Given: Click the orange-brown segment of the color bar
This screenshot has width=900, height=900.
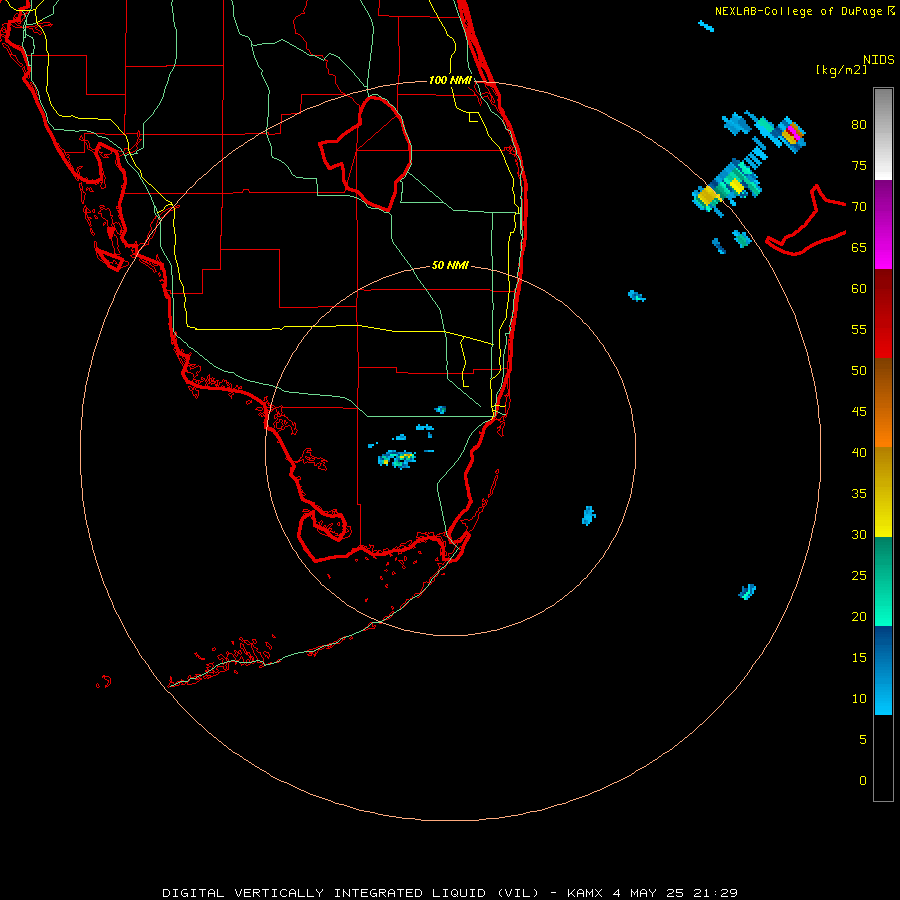Looking at the screenshot, I should 883,402.
